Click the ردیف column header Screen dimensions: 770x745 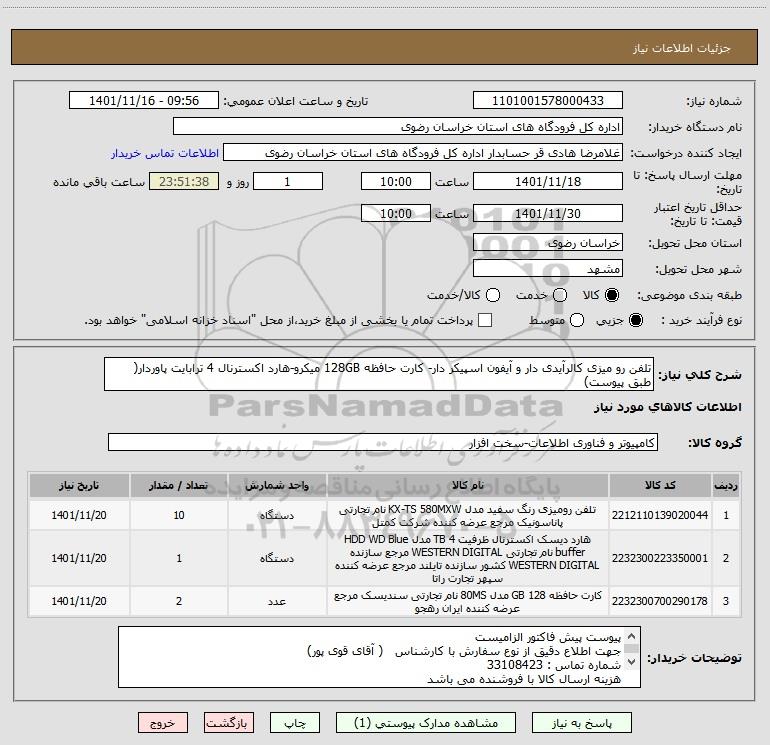point(726,485)
